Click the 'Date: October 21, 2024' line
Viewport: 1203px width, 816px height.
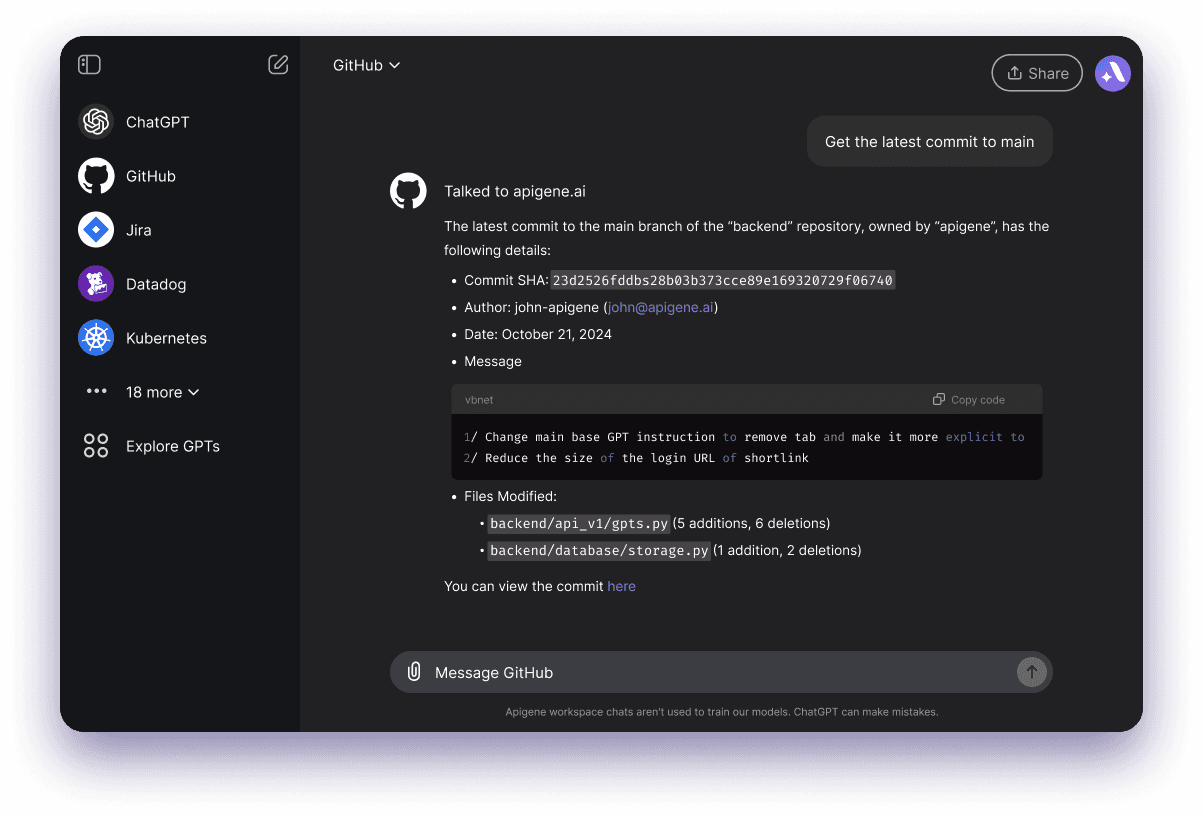tap(538, 334)
